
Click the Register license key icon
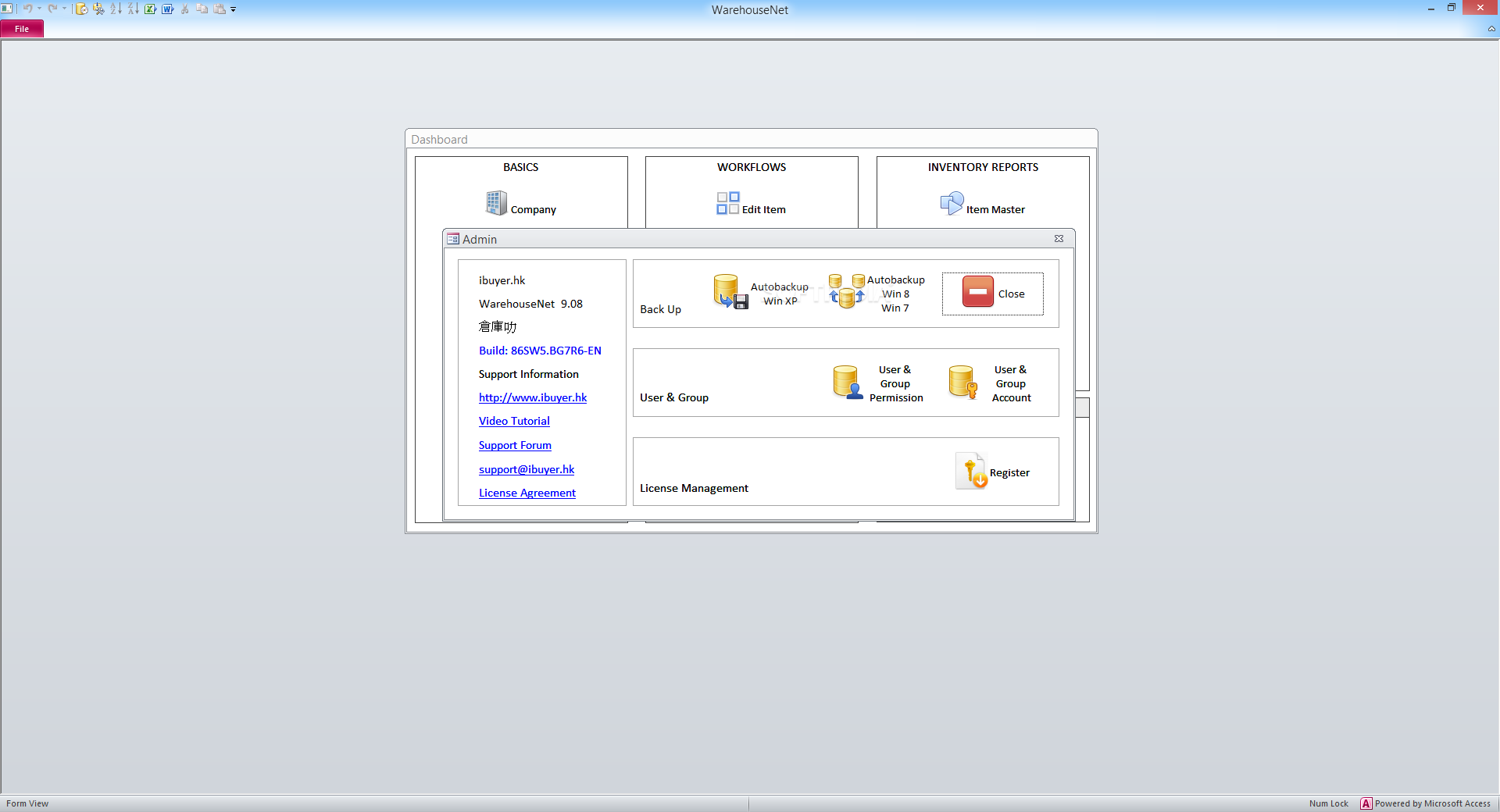(971, 471)
